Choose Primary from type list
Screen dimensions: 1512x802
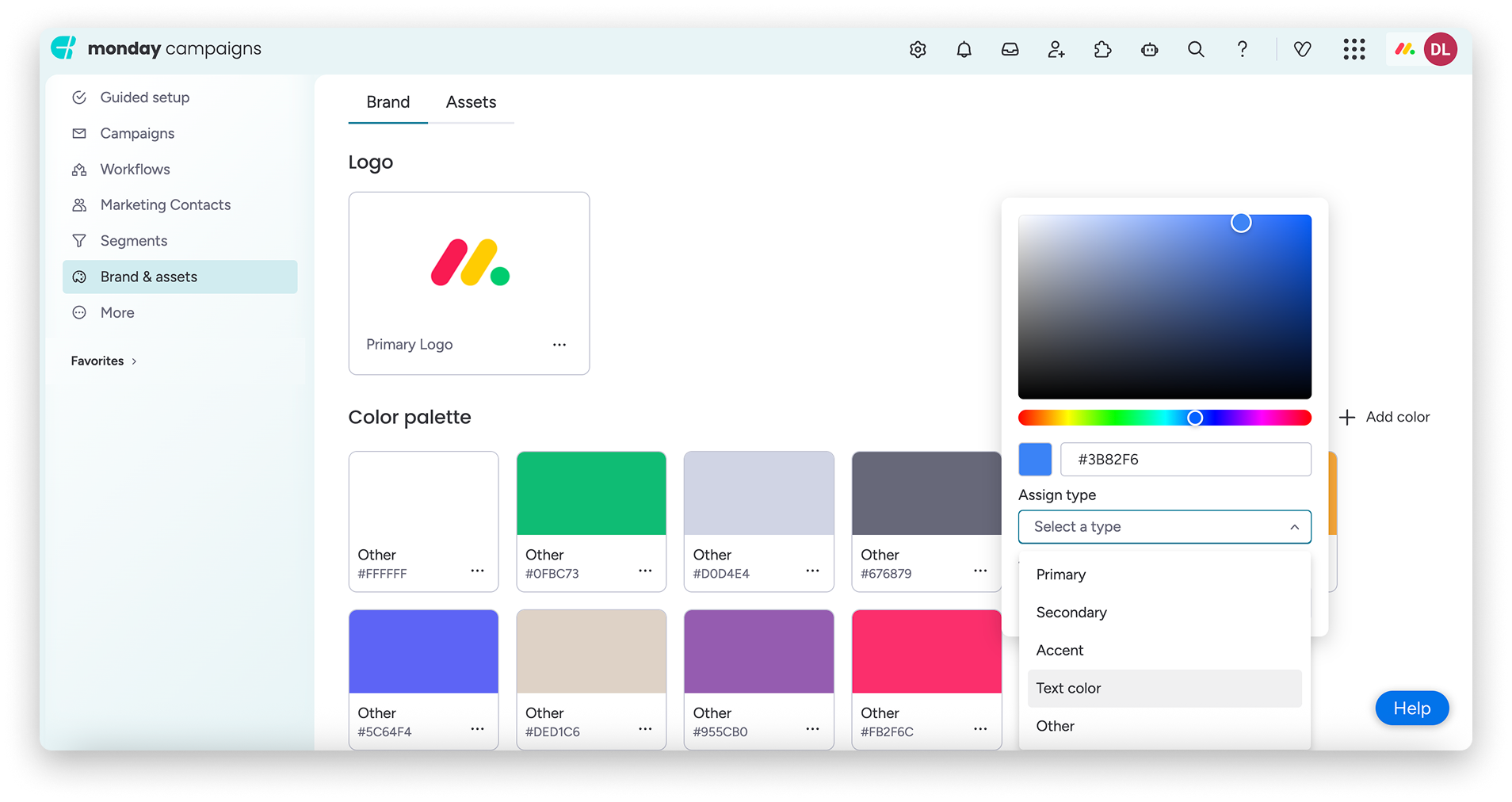[1164, 575]
